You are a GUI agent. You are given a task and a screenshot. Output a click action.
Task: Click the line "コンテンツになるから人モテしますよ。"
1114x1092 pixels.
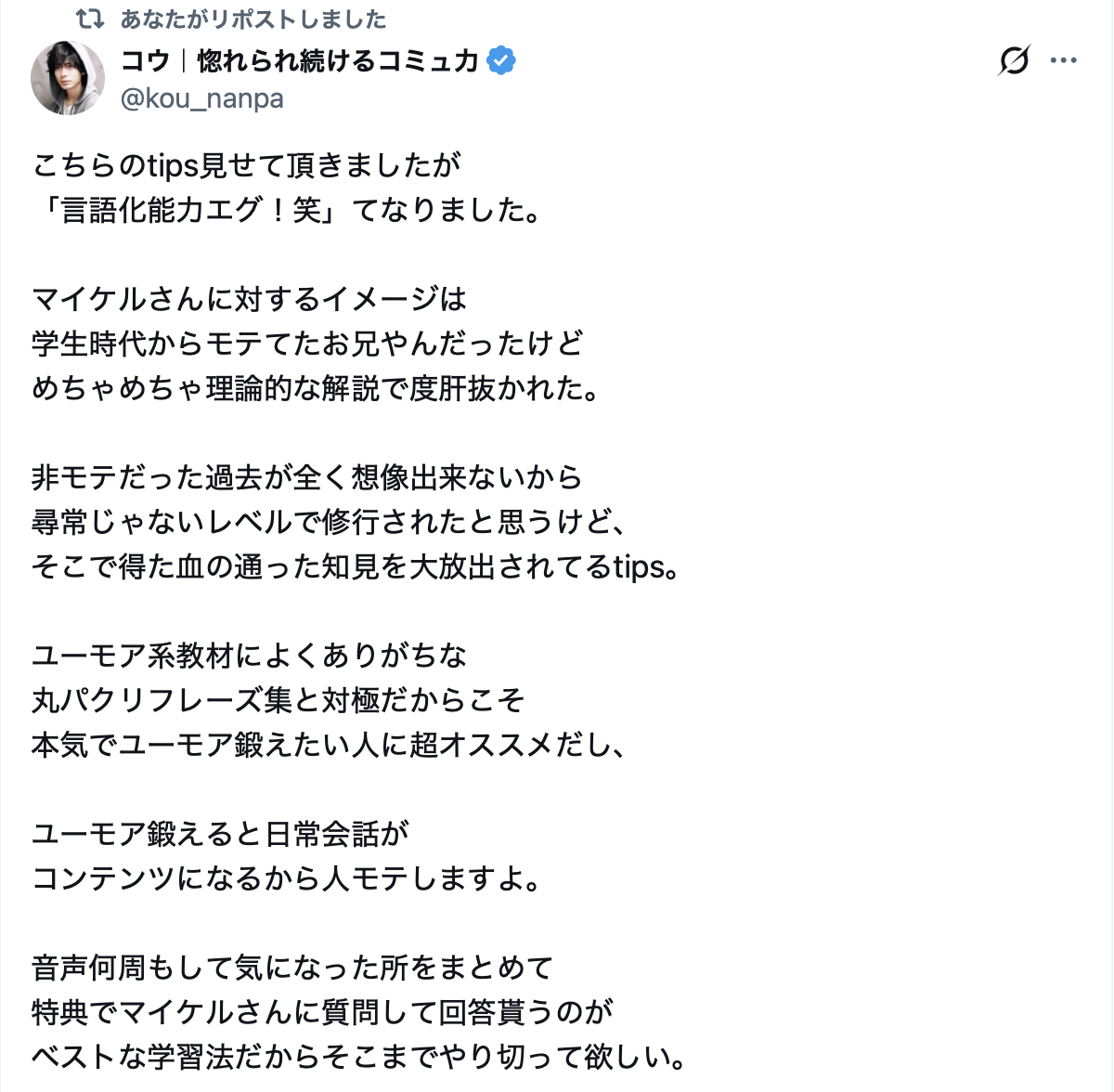[x=288, y=878]
